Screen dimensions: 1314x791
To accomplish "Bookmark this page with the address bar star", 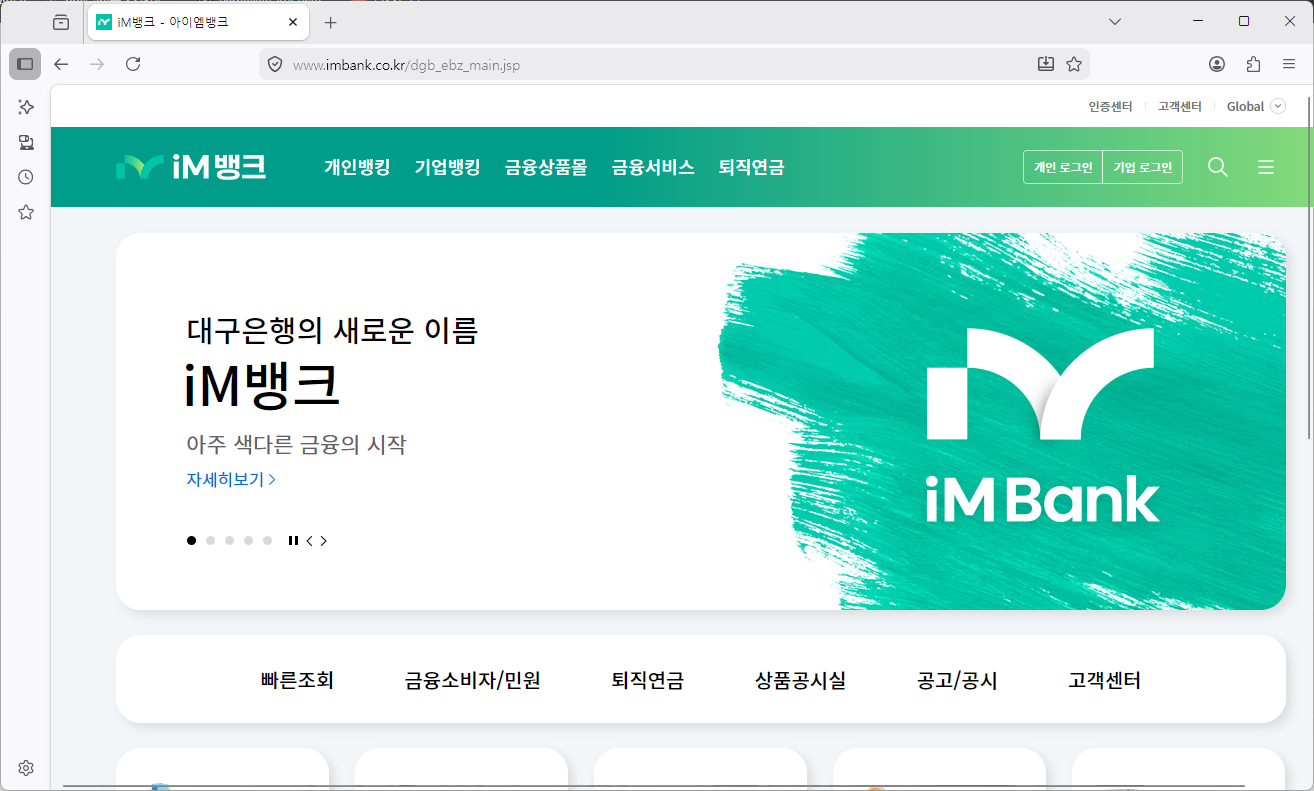I will click(1074, 64).
